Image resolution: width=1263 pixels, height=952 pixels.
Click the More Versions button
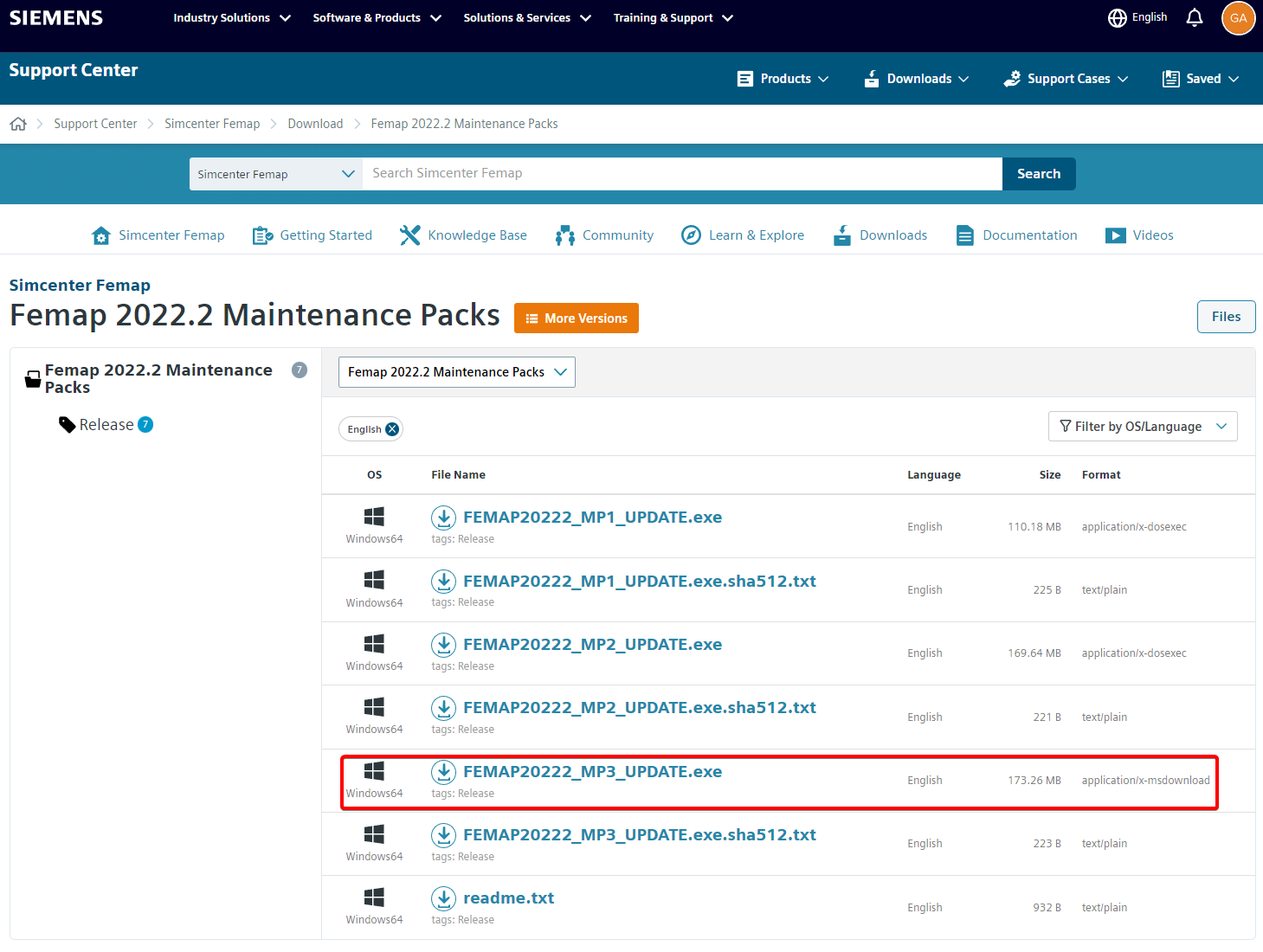pyautogui.click(x=577, y=318)
